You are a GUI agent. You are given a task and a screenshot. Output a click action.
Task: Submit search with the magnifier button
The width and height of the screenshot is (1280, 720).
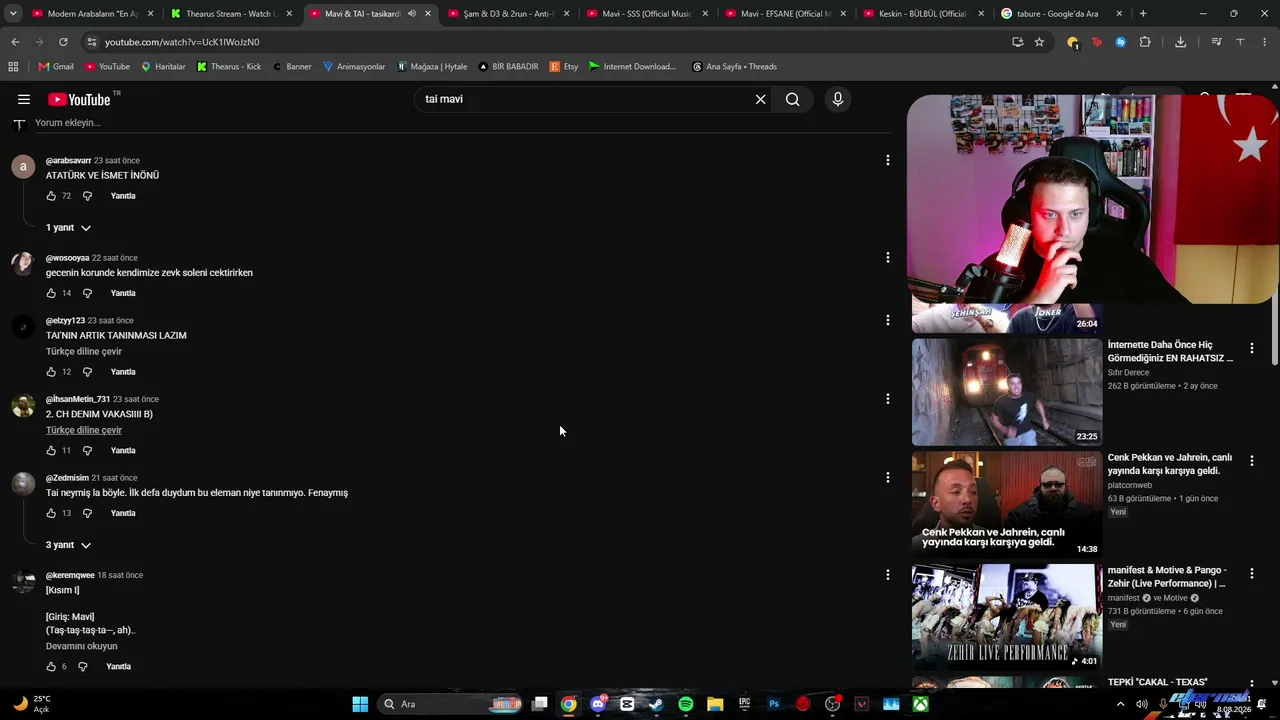[x=793, y=99]
